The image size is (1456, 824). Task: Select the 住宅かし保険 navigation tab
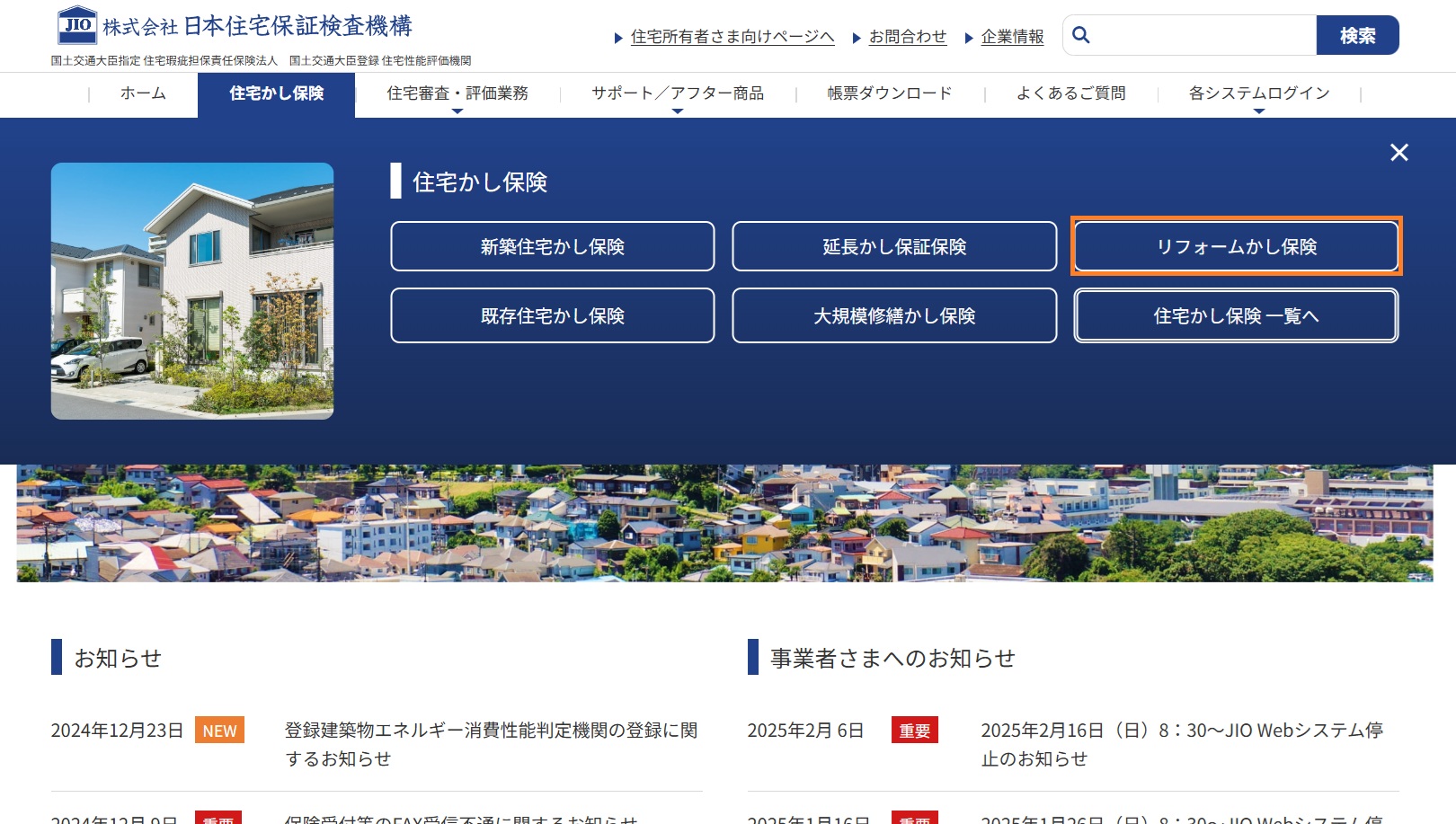[x=276, y=93]
